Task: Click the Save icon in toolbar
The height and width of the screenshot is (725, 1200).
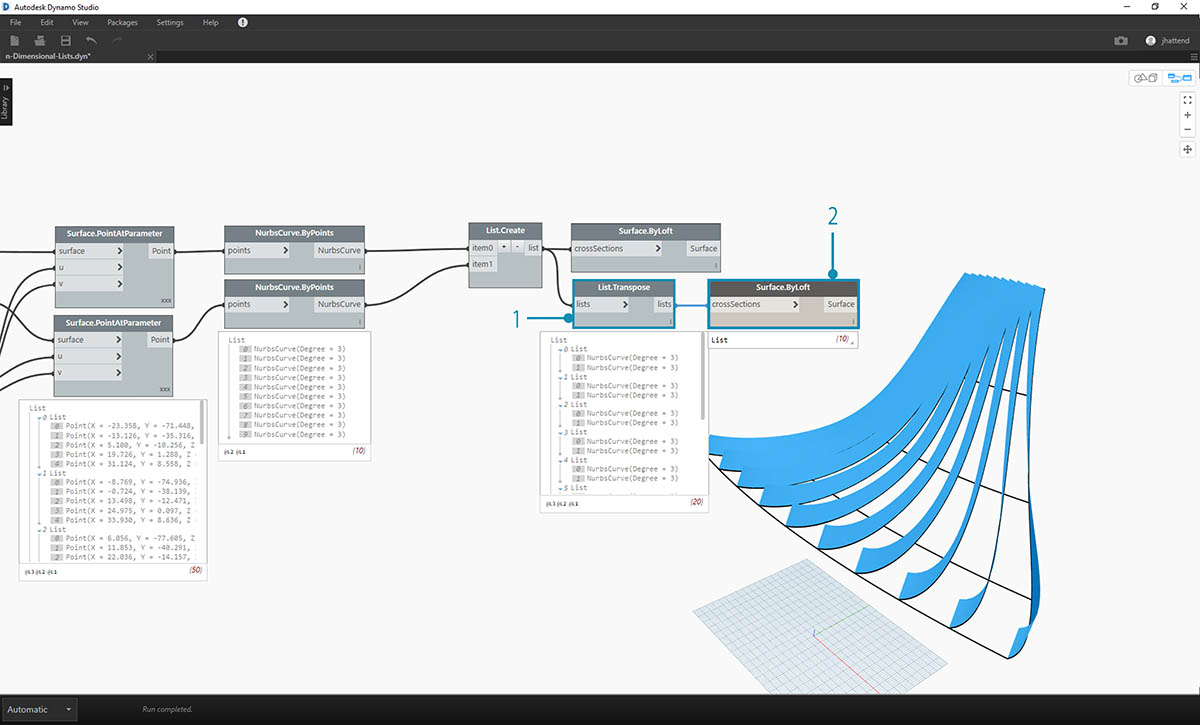Action: 66,40
